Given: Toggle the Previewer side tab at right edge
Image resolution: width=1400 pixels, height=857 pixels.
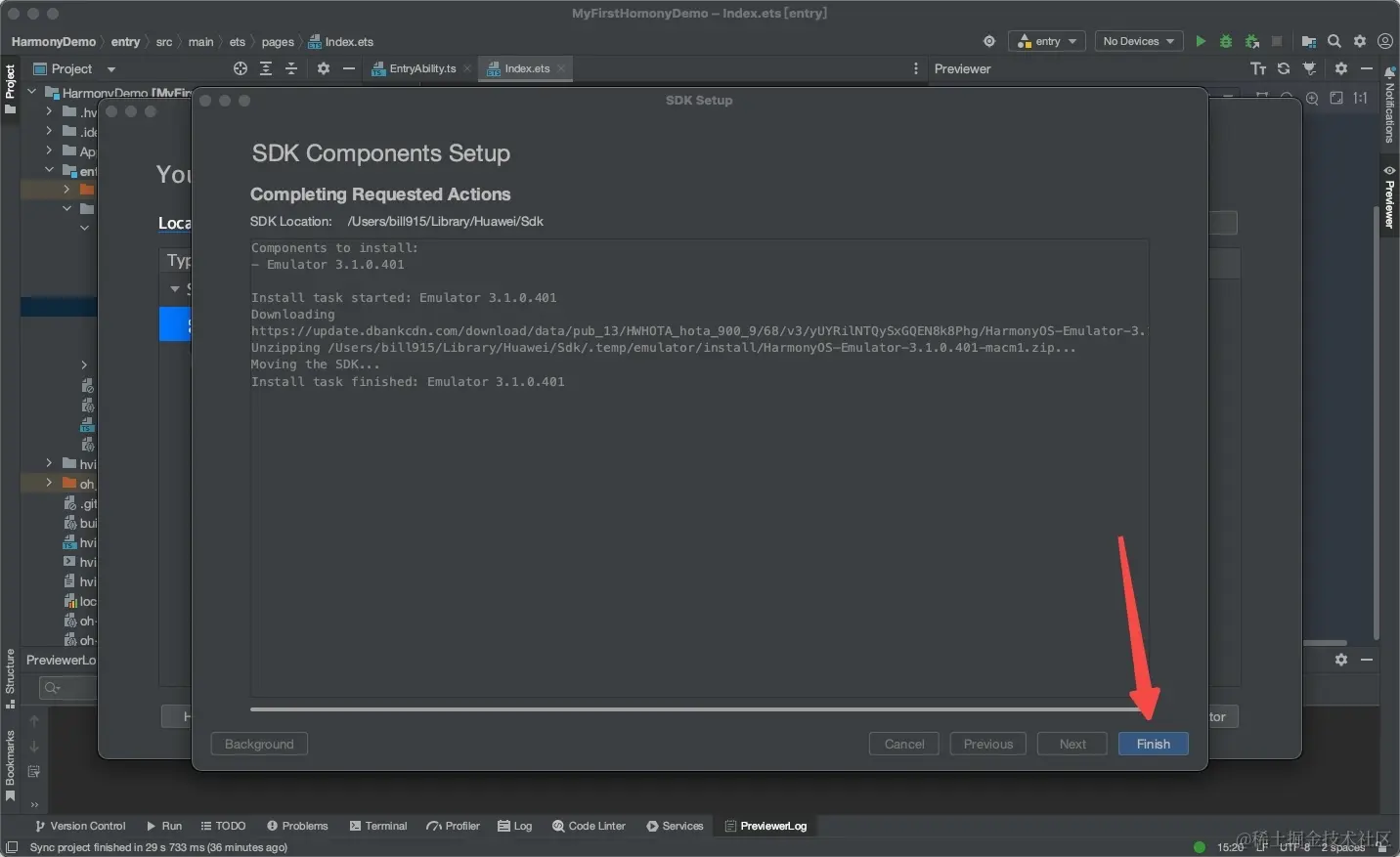Looking at the screenshot, I should coord(1389,197).
